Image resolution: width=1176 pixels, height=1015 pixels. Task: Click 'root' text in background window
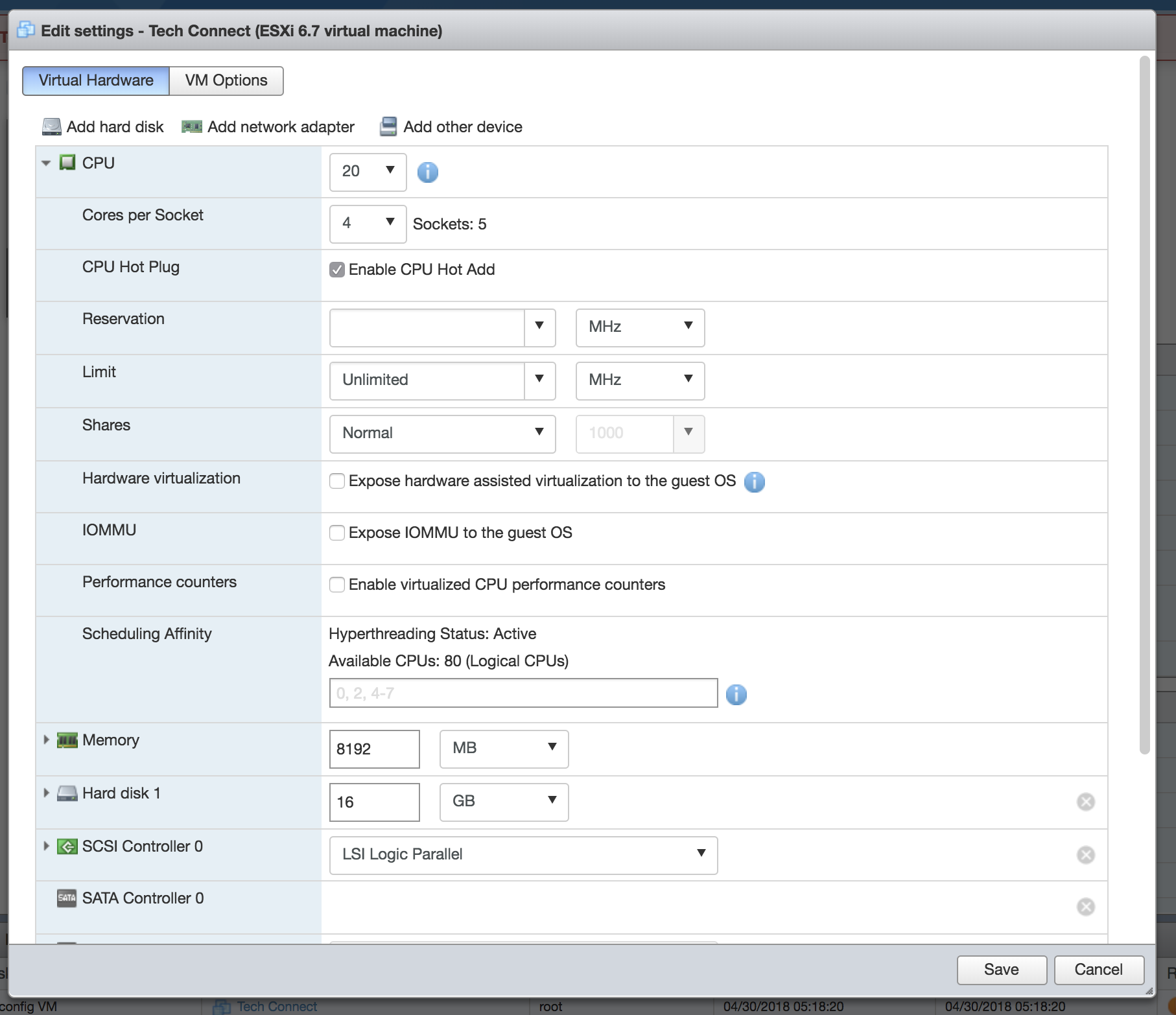[550, 1007]
